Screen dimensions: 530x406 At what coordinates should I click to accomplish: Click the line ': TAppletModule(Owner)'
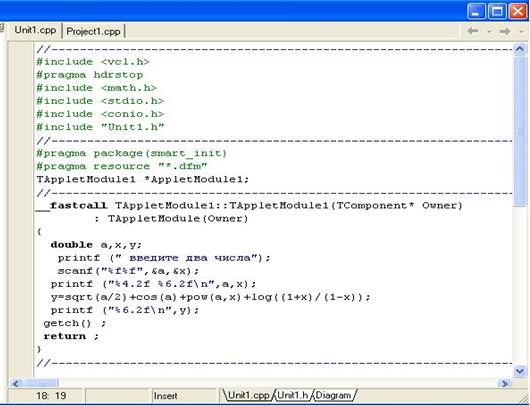[x=171, y=219]
